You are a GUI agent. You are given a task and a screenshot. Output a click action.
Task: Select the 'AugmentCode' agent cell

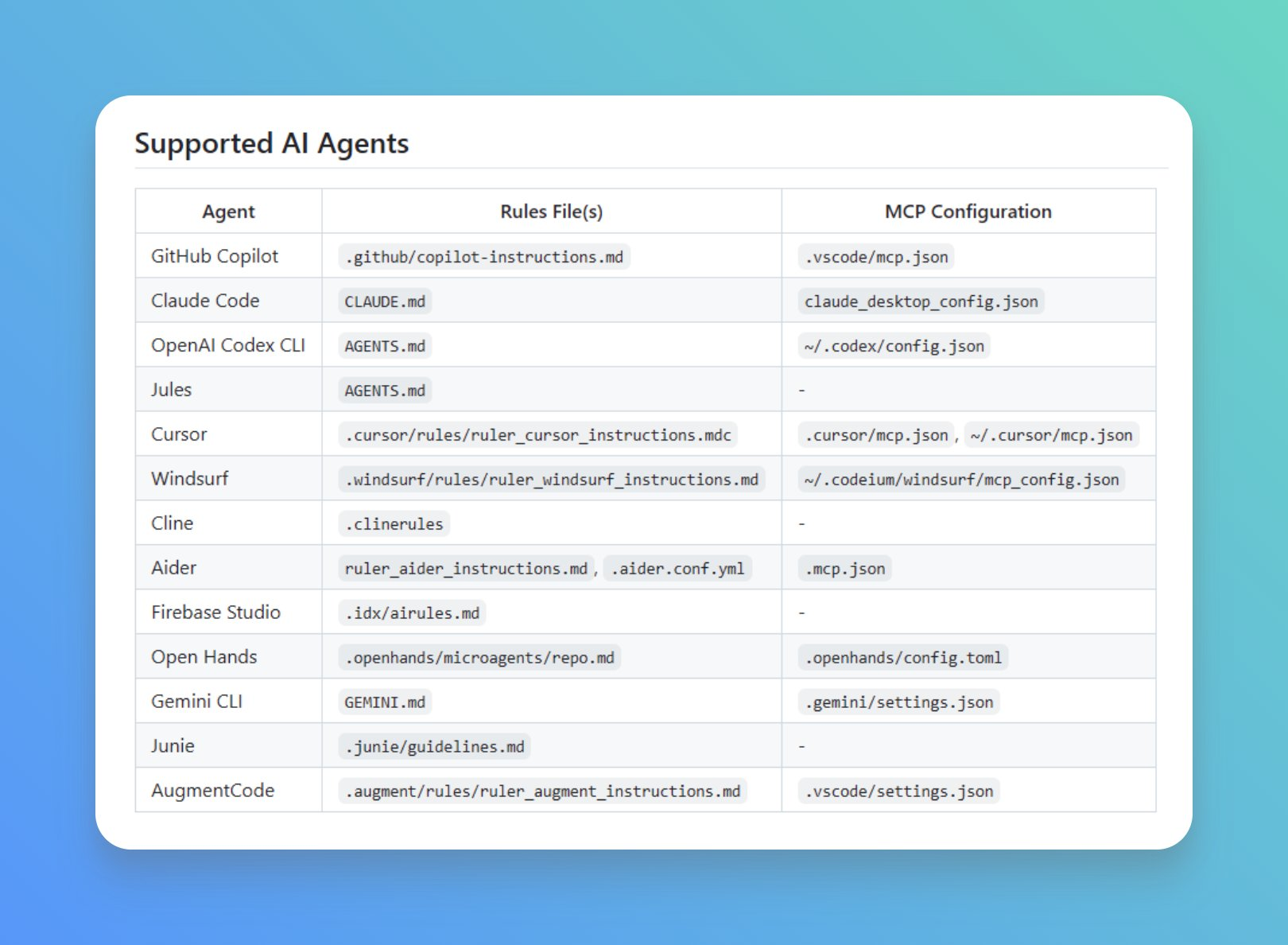point(228,791)
